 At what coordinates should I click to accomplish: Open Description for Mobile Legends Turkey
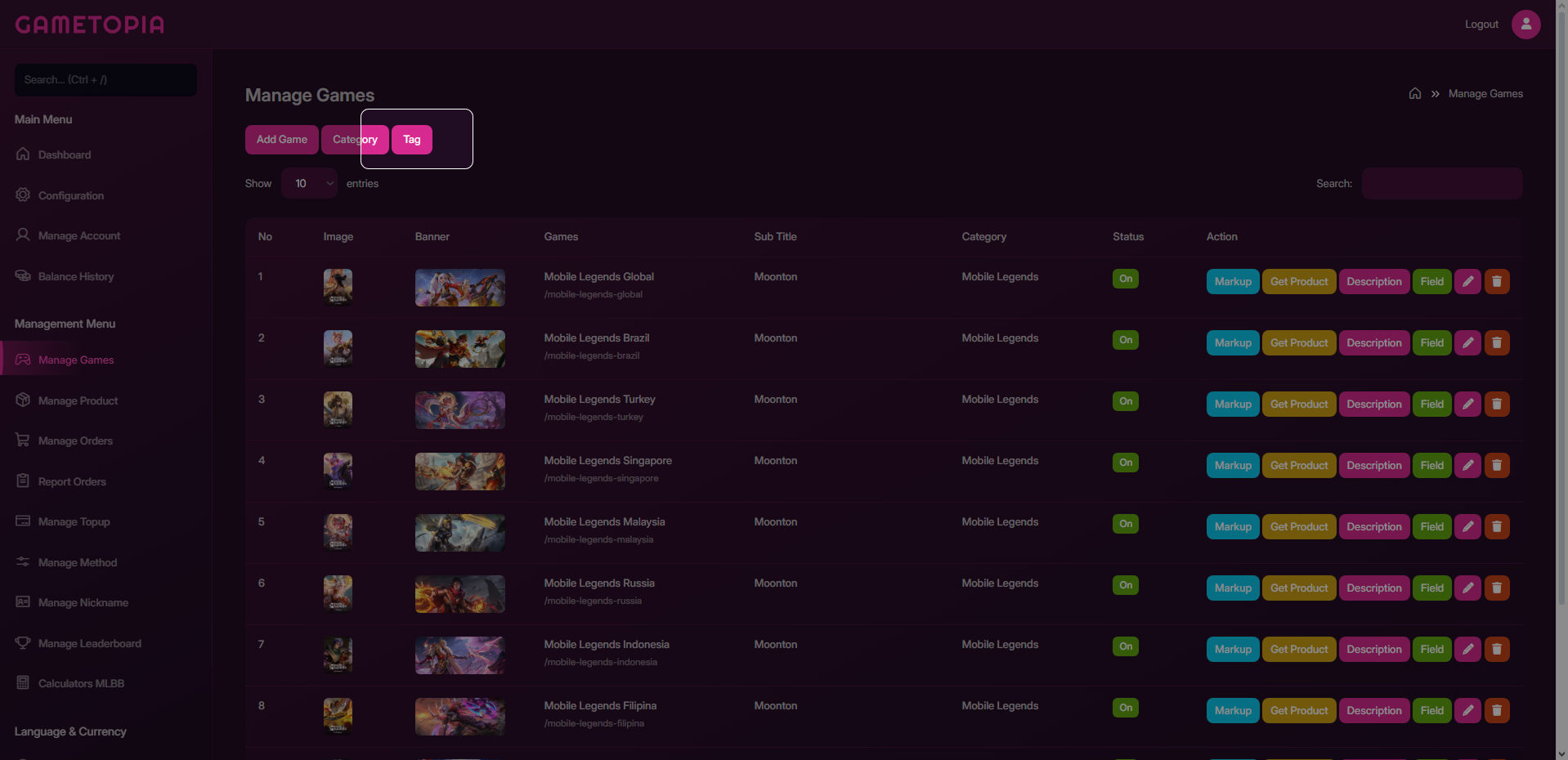[x=1374, y=404]
